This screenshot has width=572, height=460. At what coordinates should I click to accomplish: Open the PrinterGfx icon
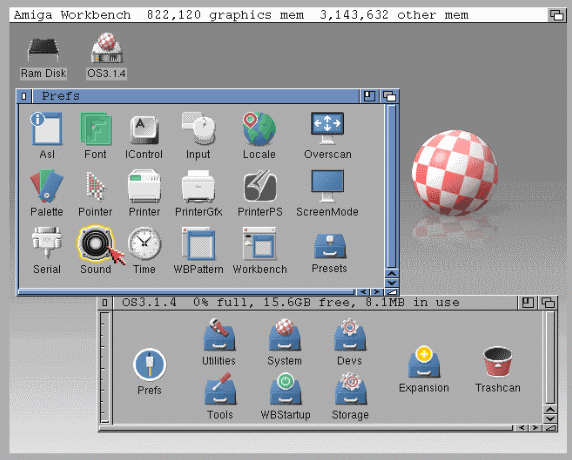click(x=198, y=186)
